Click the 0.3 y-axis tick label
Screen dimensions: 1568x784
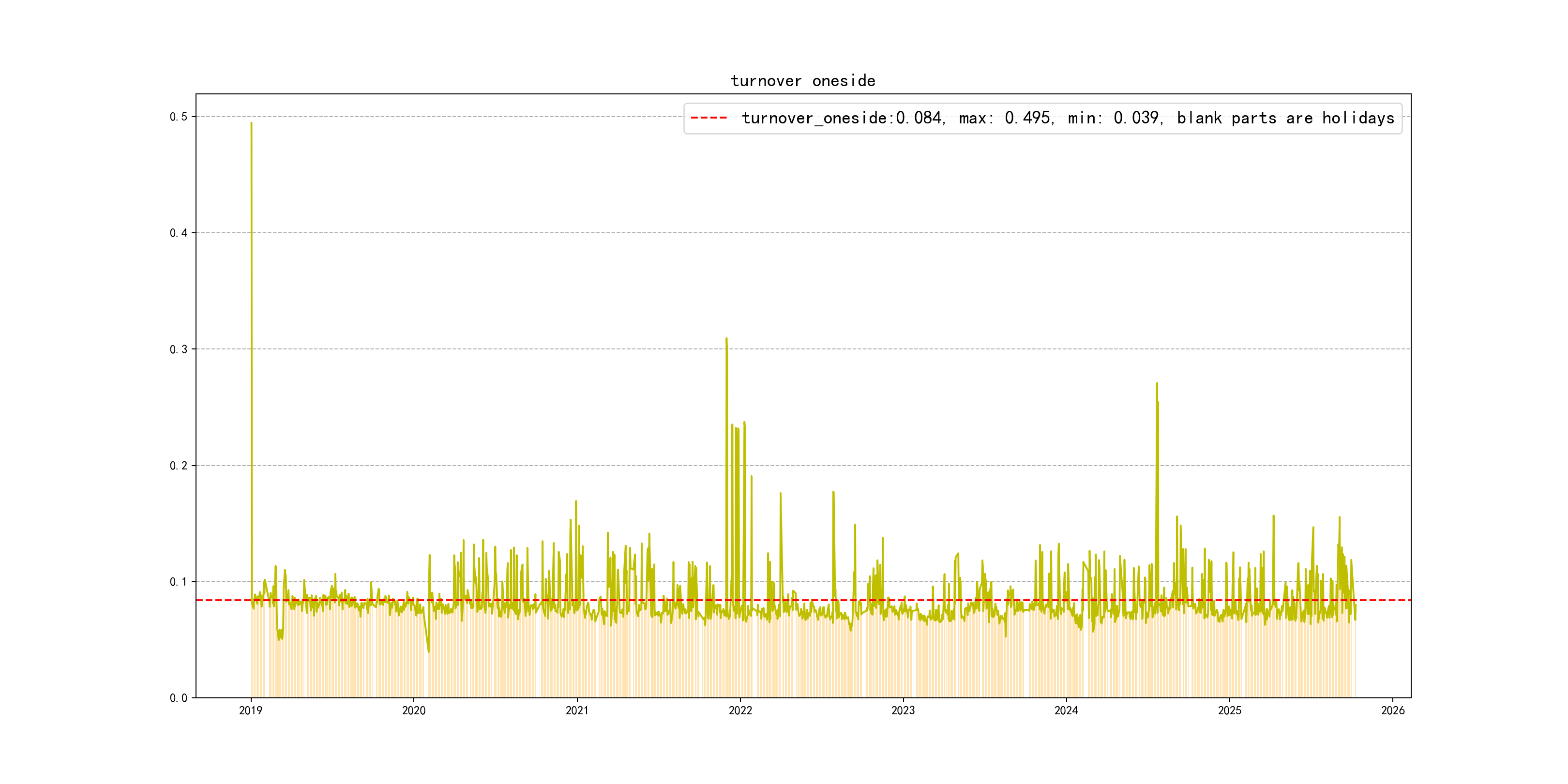[x=179, y=349]
